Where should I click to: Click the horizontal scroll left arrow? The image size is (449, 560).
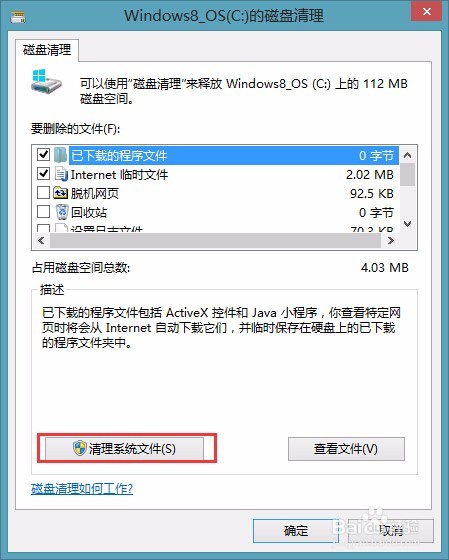(41, 240)
